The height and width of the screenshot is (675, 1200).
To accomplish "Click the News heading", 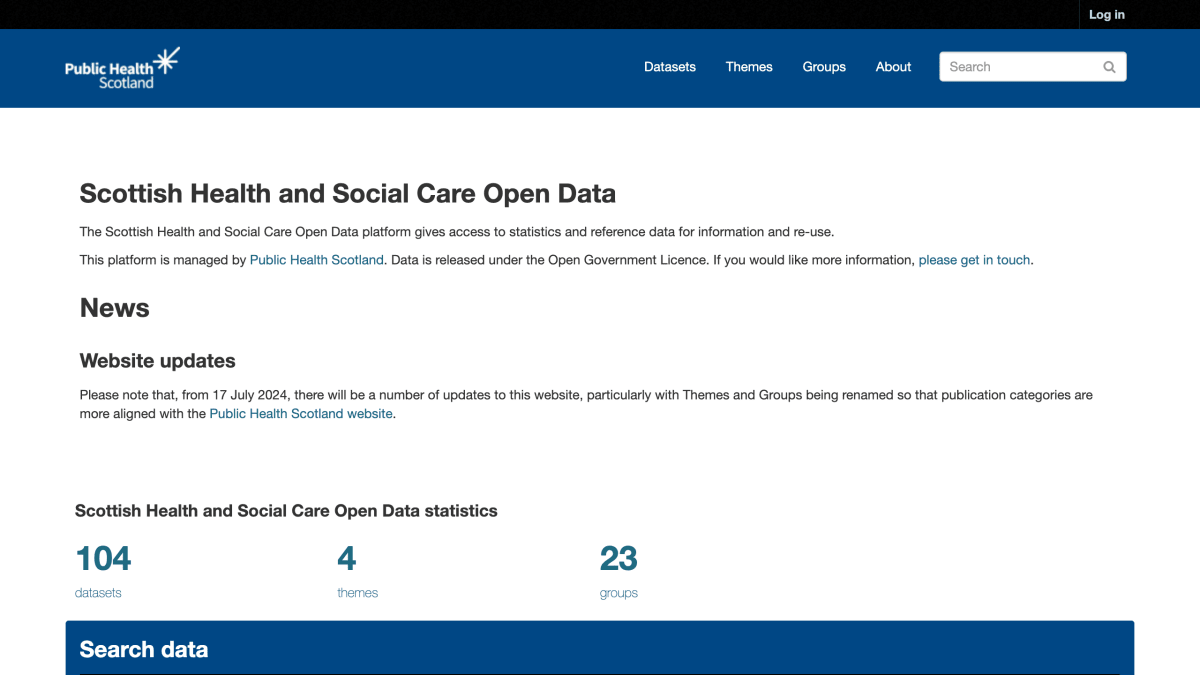I will pos(115,308).
